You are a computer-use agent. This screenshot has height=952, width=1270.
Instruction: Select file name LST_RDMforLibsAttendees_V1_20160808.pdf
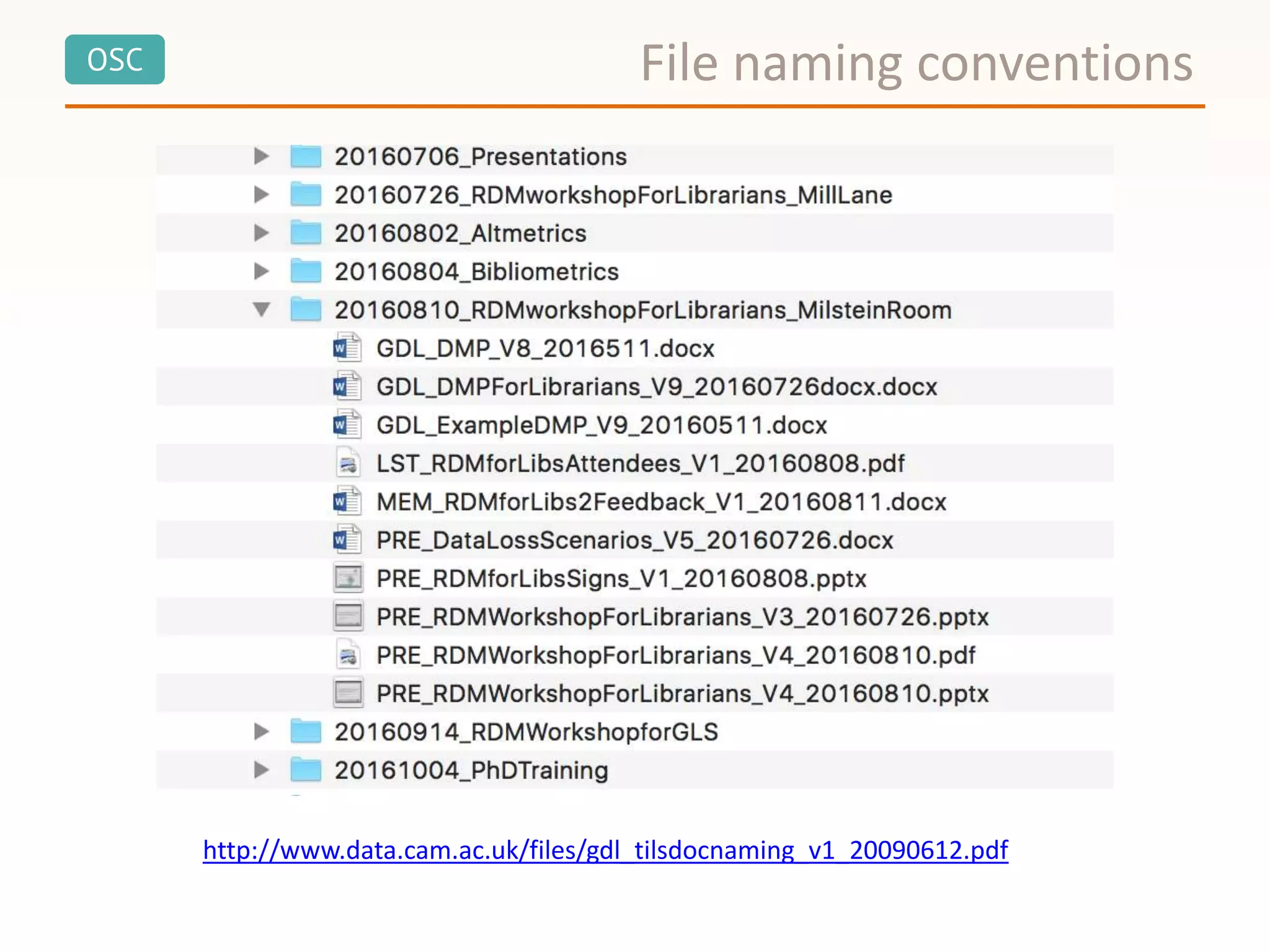(x=641, y=464)
